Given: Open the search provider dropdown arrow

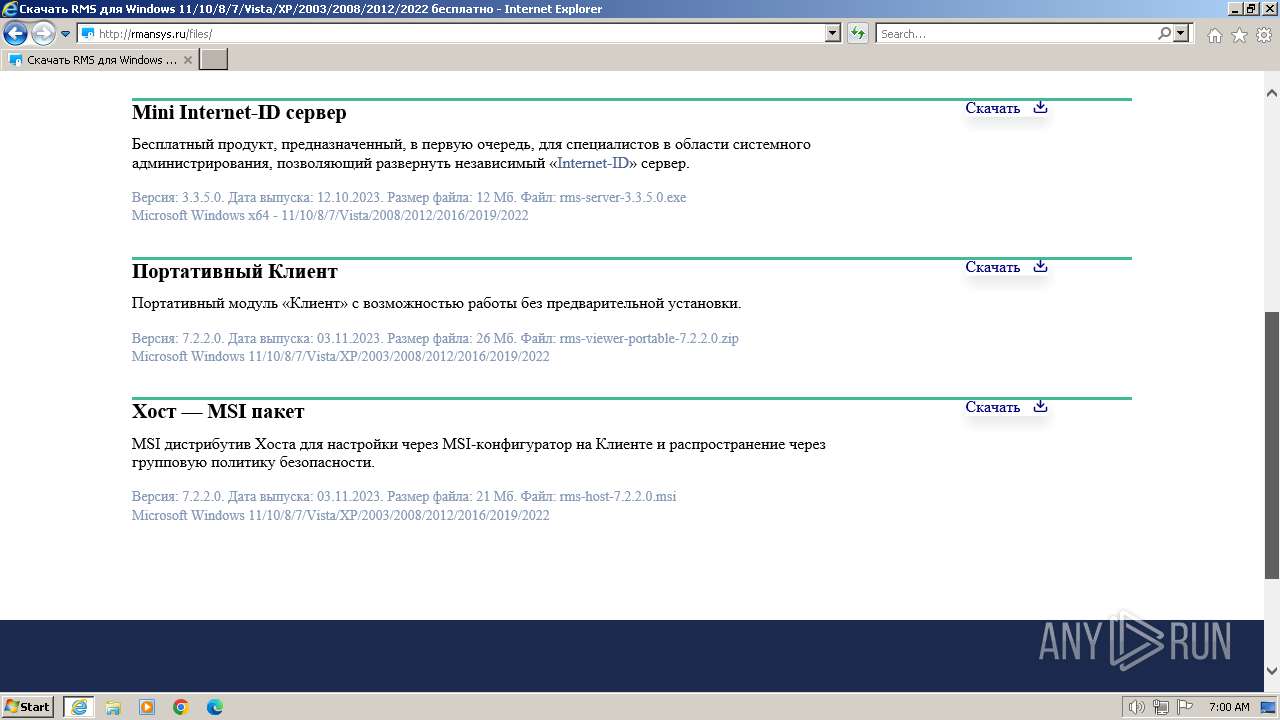Looking at the screenshot, I should click(x=1181, y=34).
